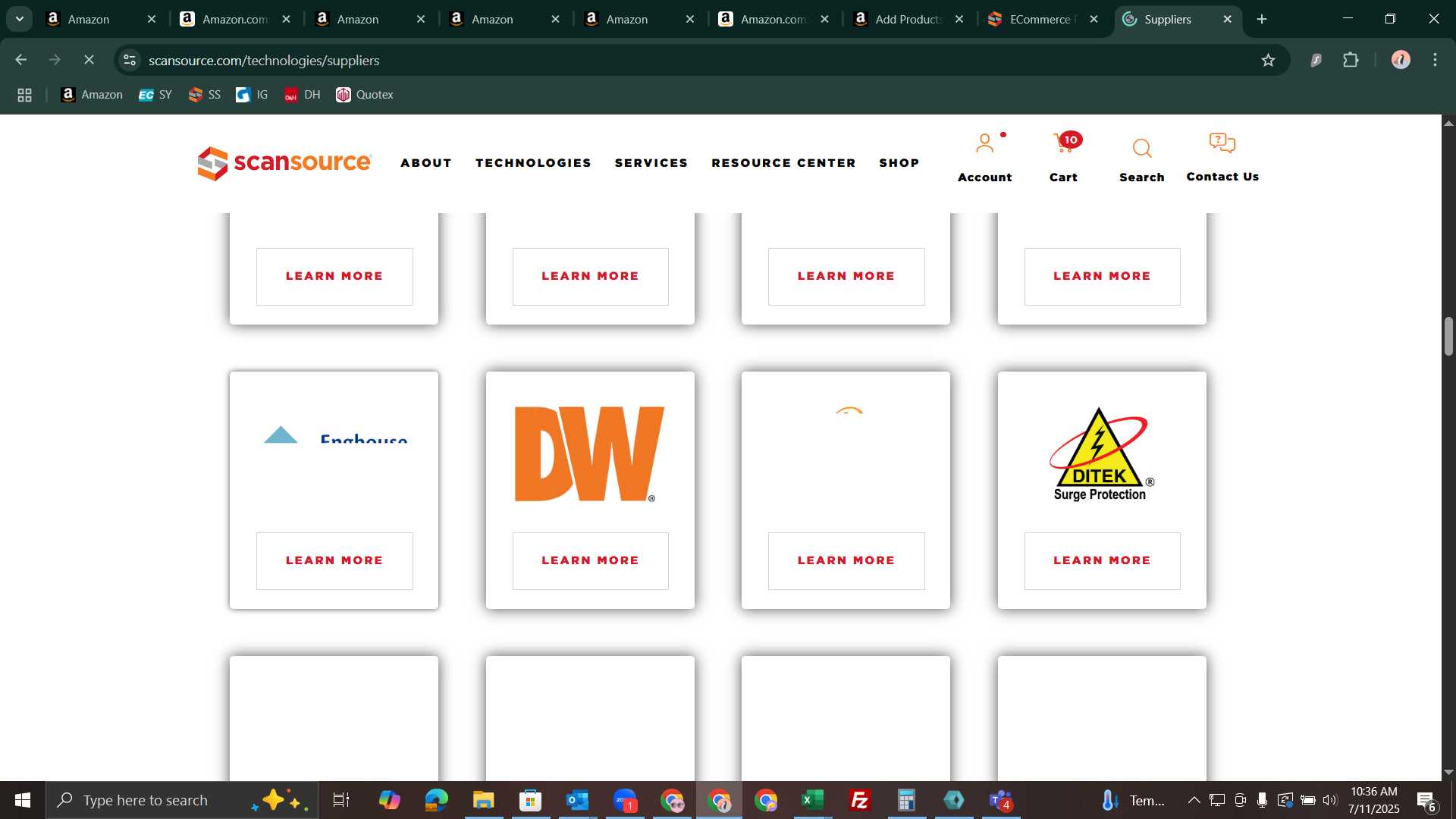Launch FileZilla from the taskbar
This screenshot has height=819, width=1456.
pyautogui.click(x=860, y=800)
